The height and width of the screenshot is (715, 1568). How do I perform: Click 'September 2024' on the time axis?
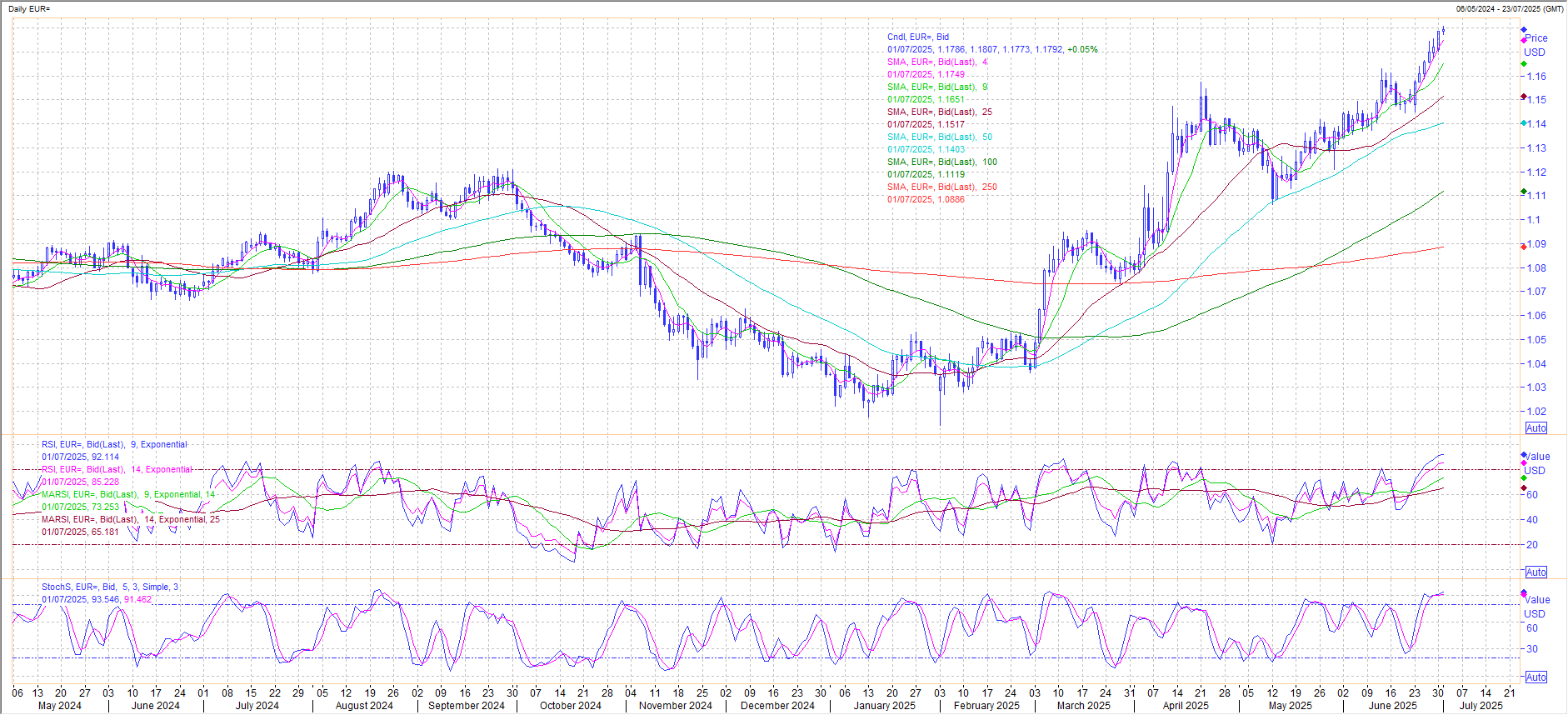pyautogui.click(x=467, y=706)
